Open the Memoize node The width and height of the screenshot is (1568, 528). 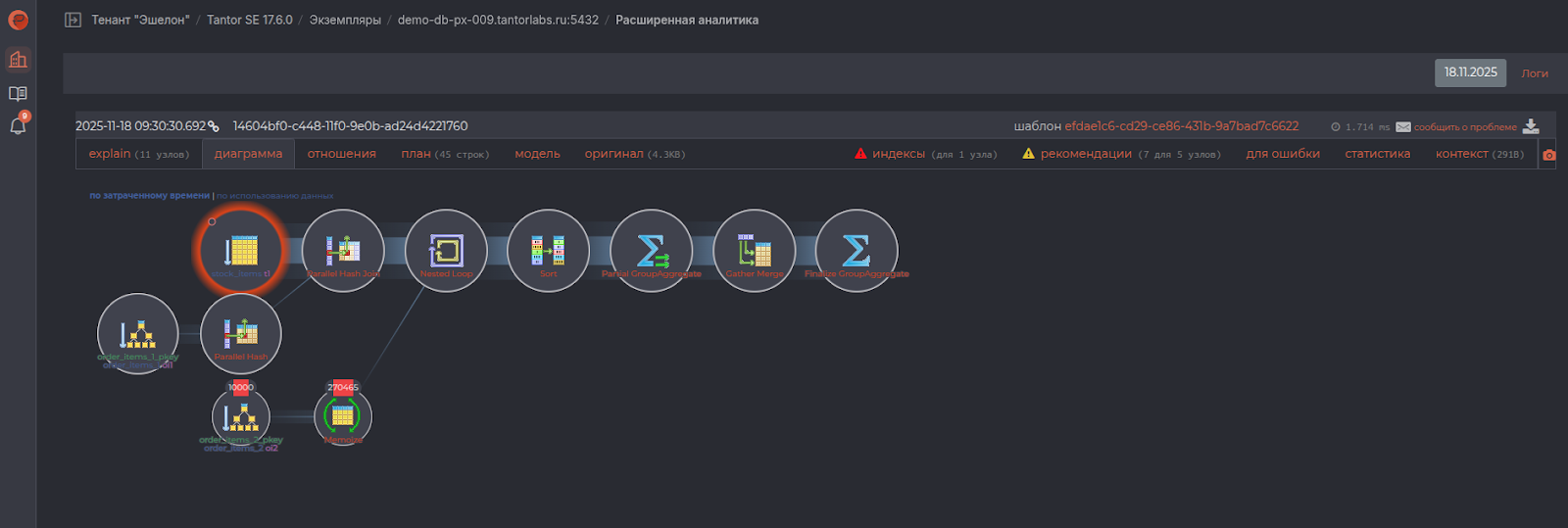click(343, 416)
